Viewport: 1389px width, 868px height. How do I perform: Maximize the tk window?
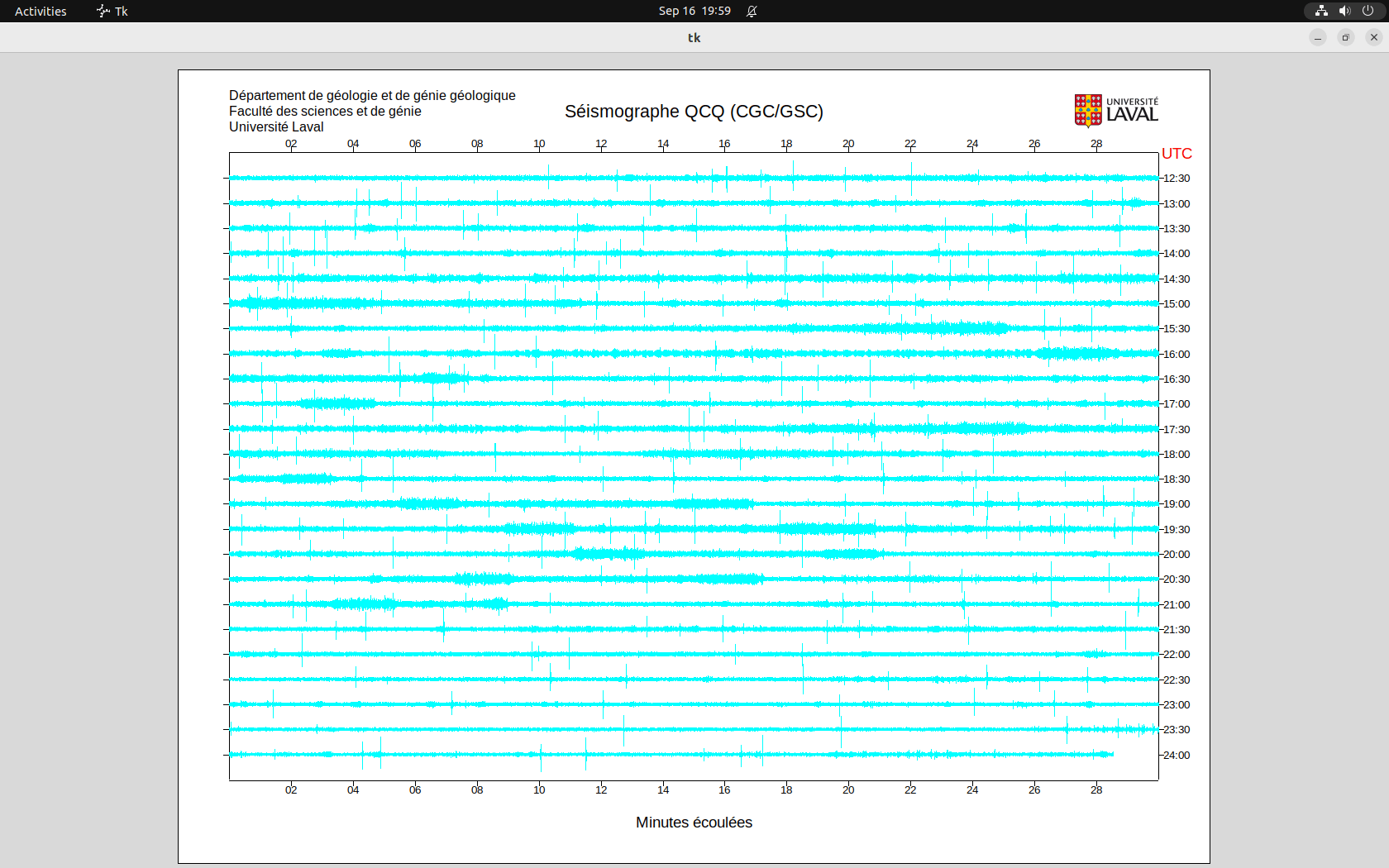1346,37
